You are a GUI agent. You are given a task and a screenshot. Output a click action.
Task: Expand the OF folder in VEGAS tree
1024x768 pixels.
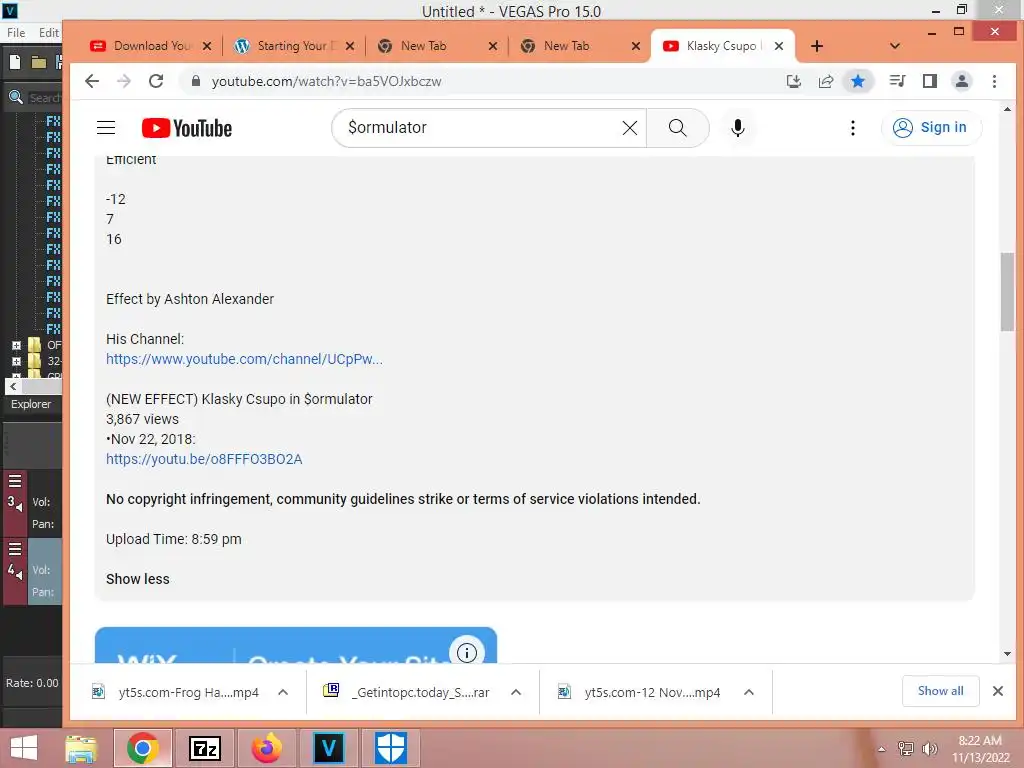16,345
